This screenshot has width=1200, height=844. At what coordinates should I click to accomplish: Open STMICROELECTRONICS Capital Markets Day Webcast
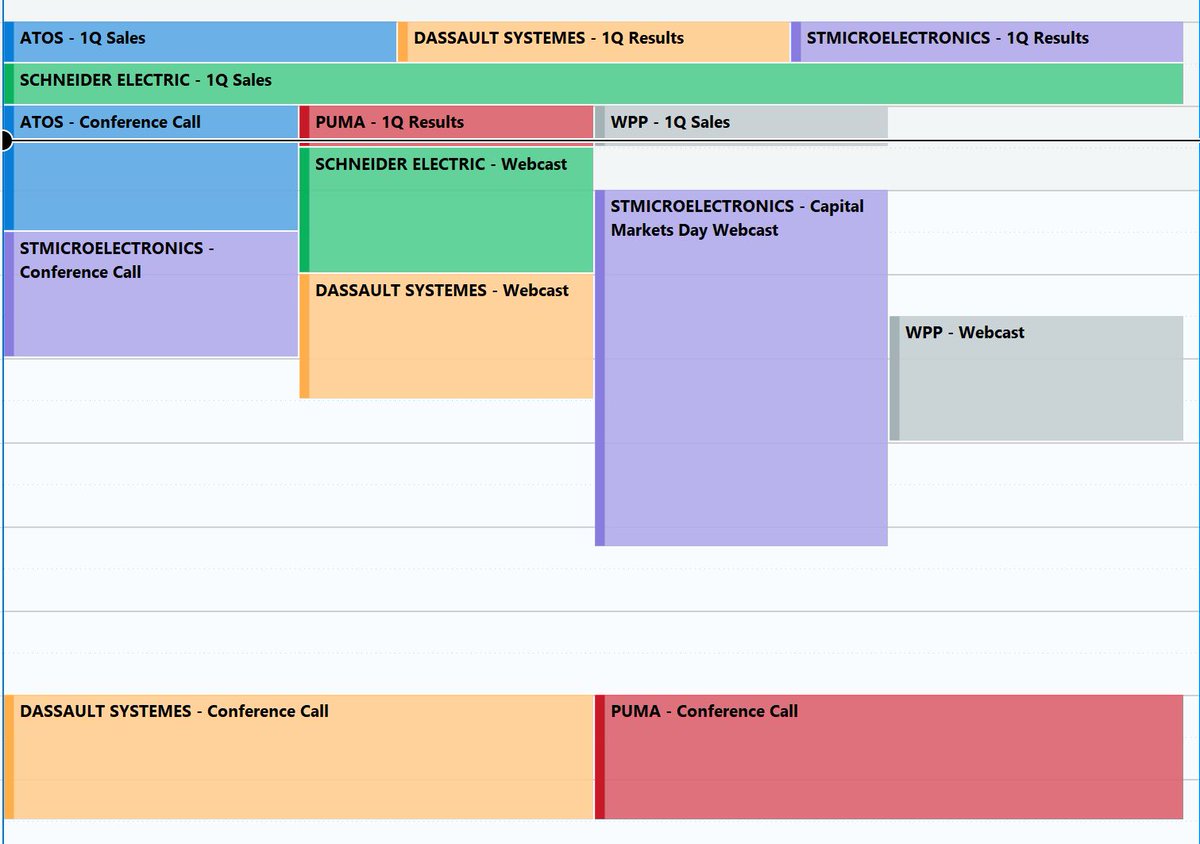741,368
